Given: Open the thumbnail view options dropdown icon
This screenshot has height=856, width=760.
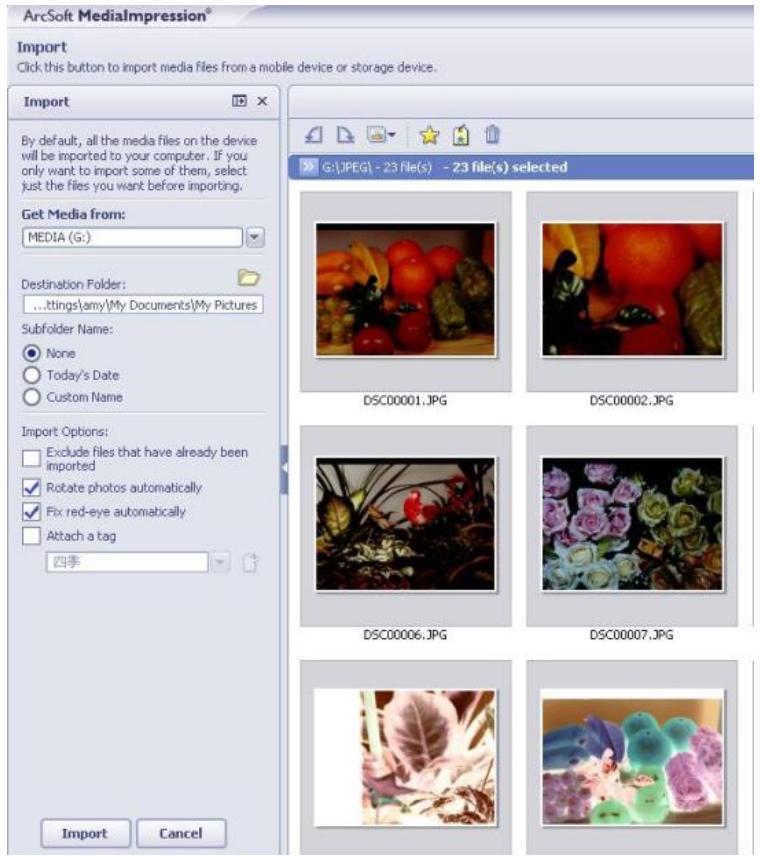Looking at the screenshot, I should point(381,134).
